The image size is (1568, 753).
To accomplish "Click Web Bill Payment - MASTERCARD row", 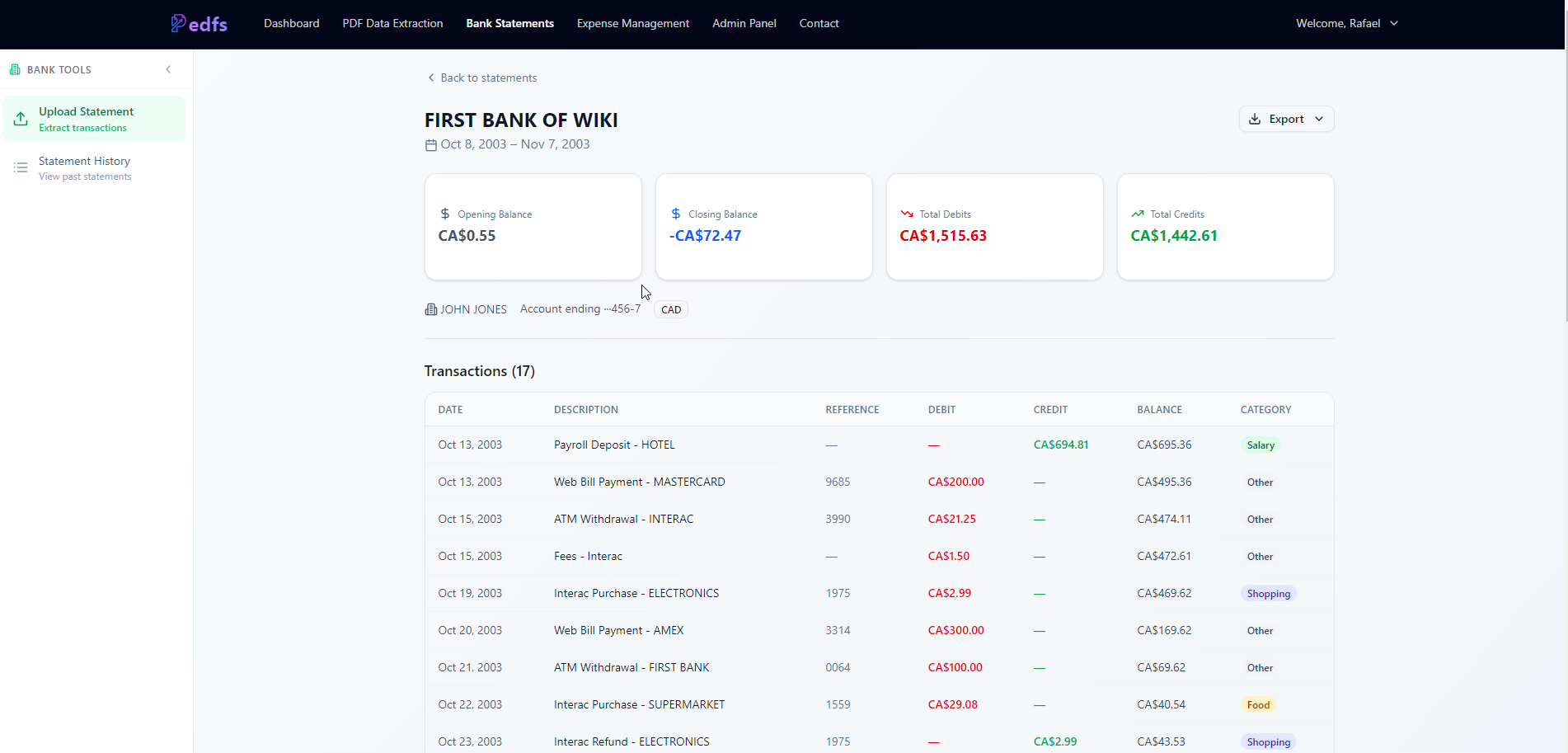I will [879, 482].
